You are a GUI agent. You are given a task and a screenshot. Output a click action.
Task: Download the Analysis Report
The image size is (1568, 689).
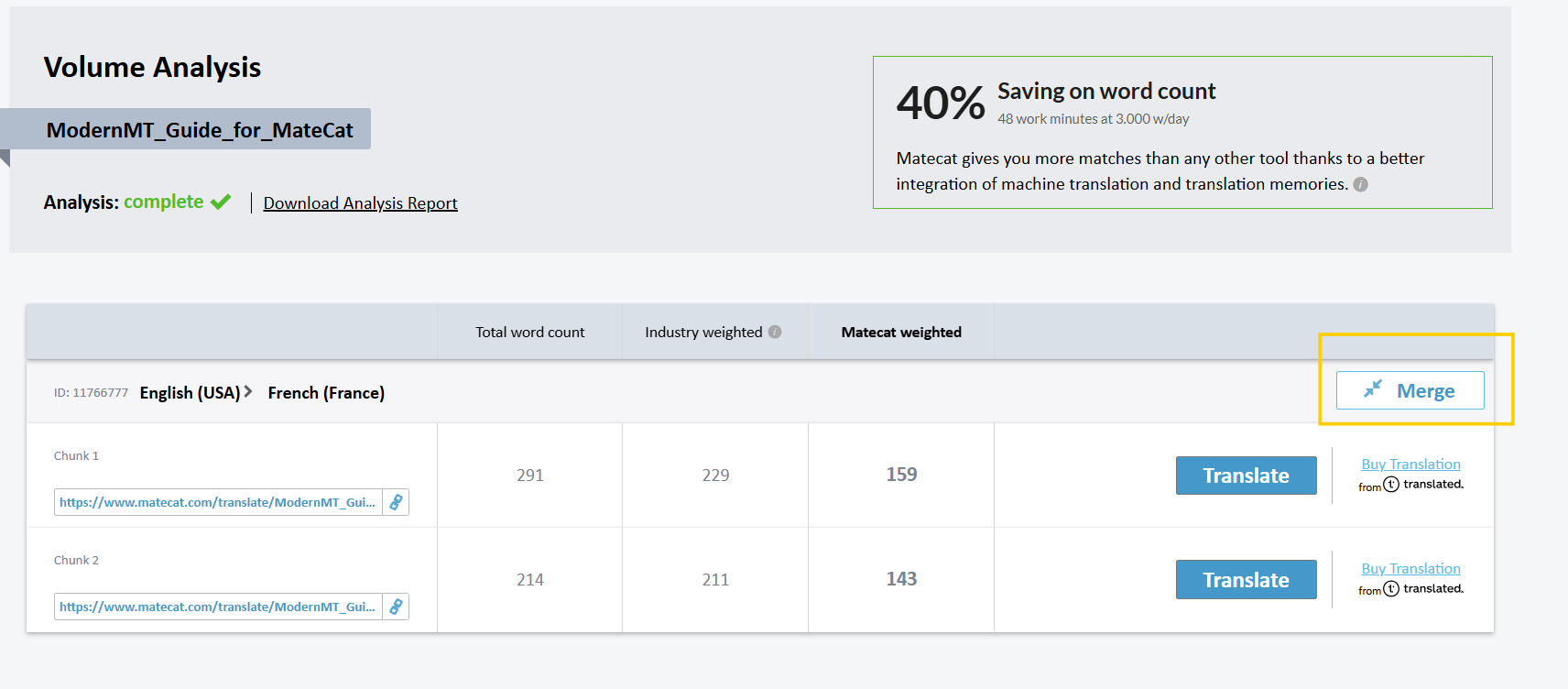(360, 203)
